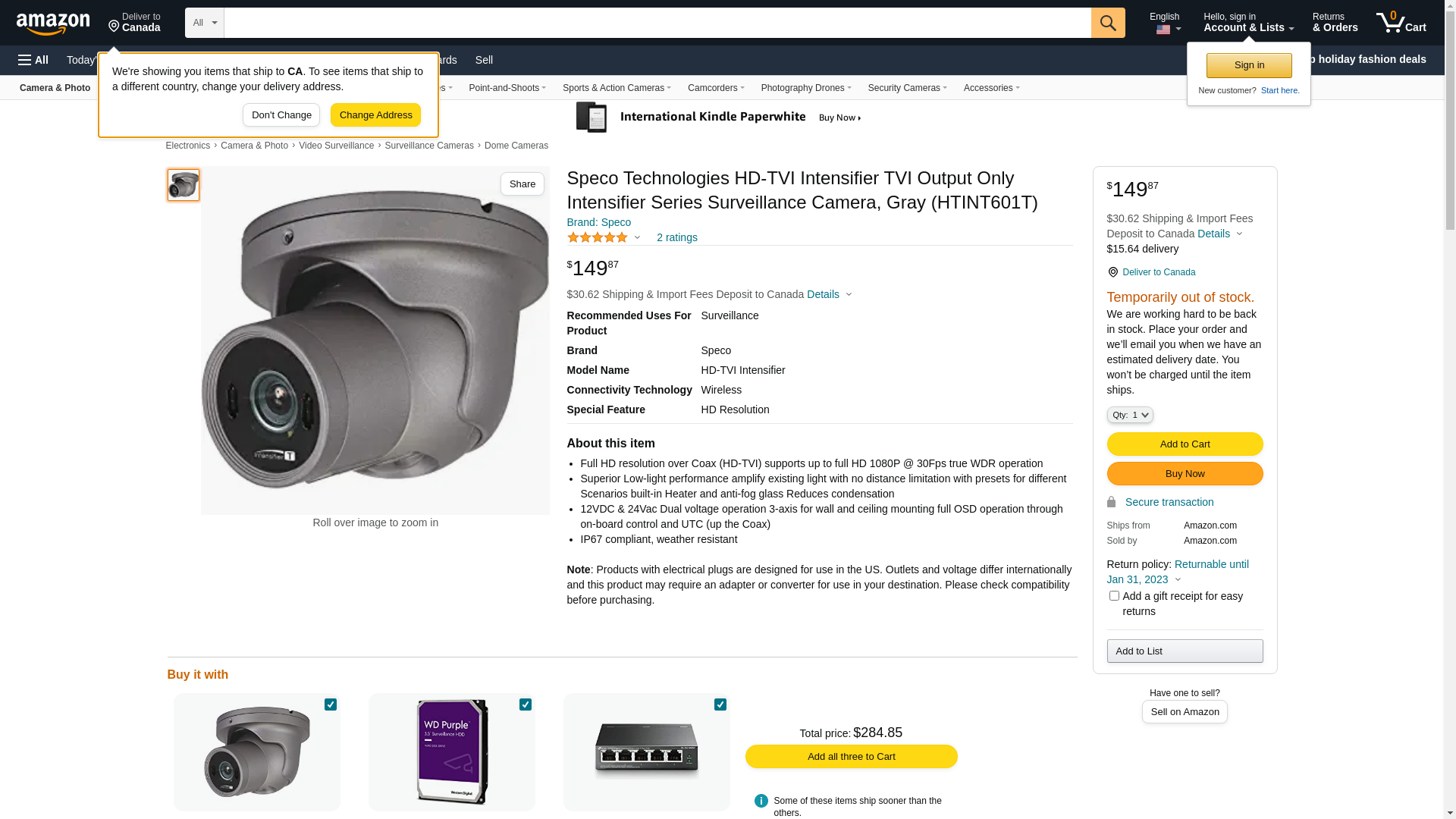Open the quantity dropdown
Viewport: 1456px width, 819px height.
[x=1130, y=415]
